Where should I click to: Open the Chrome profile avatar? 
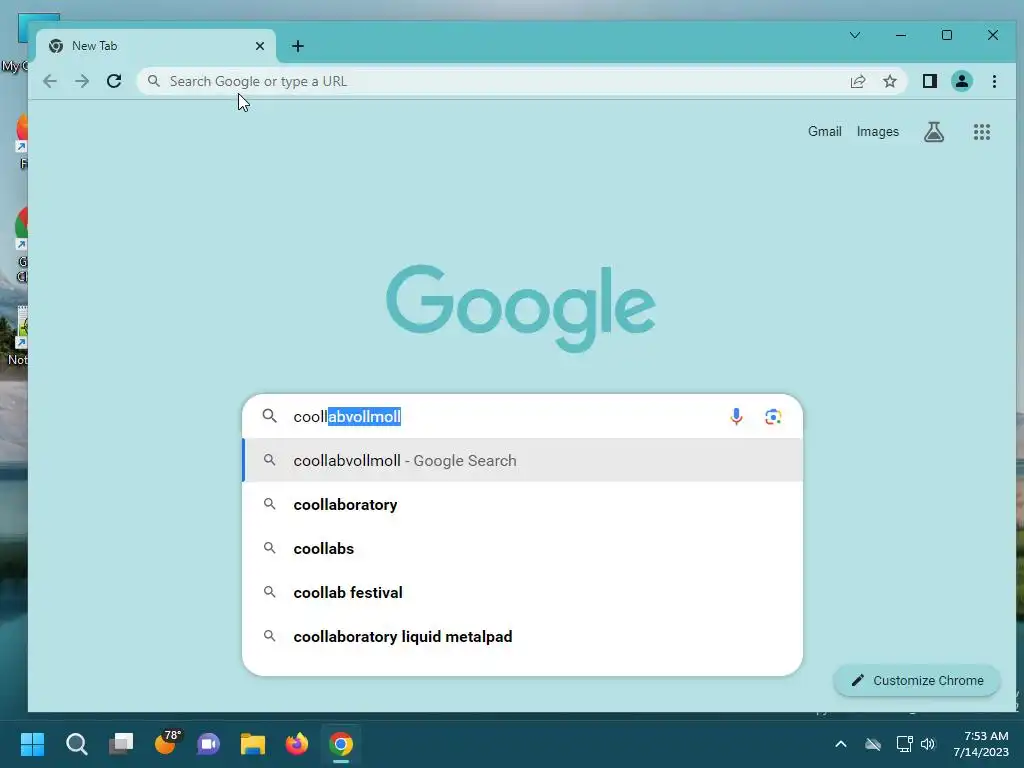[x=961, y=81]
